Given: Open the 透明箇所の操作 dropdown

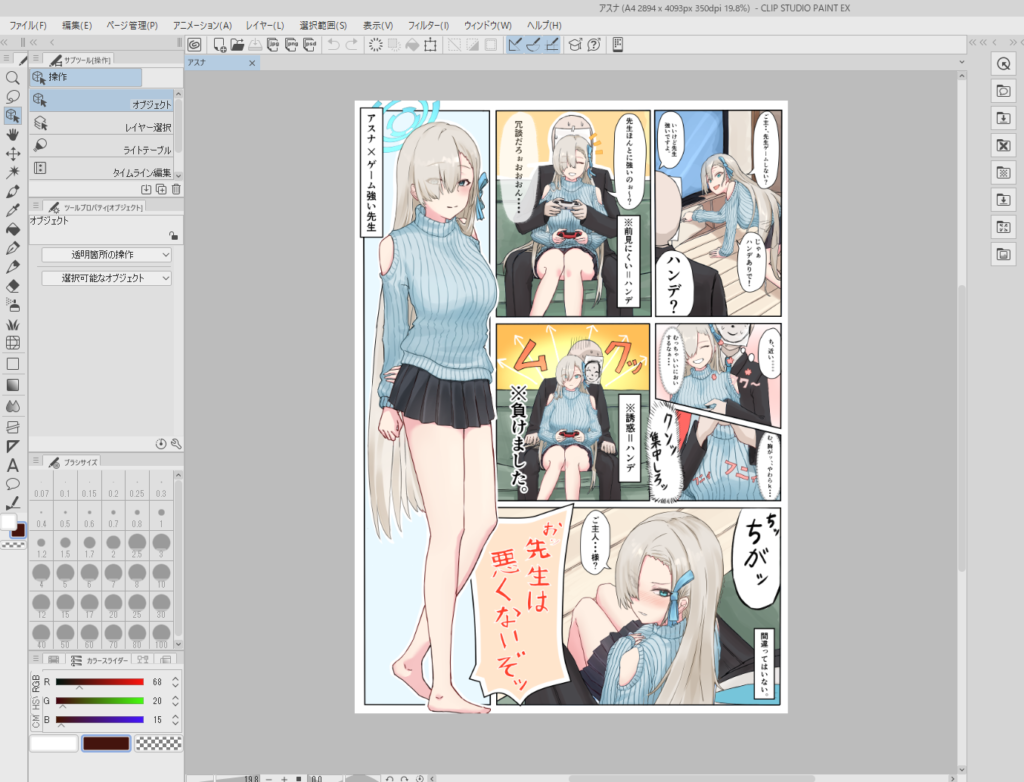Looking at the screenshot, I should [x=106, y=254].
